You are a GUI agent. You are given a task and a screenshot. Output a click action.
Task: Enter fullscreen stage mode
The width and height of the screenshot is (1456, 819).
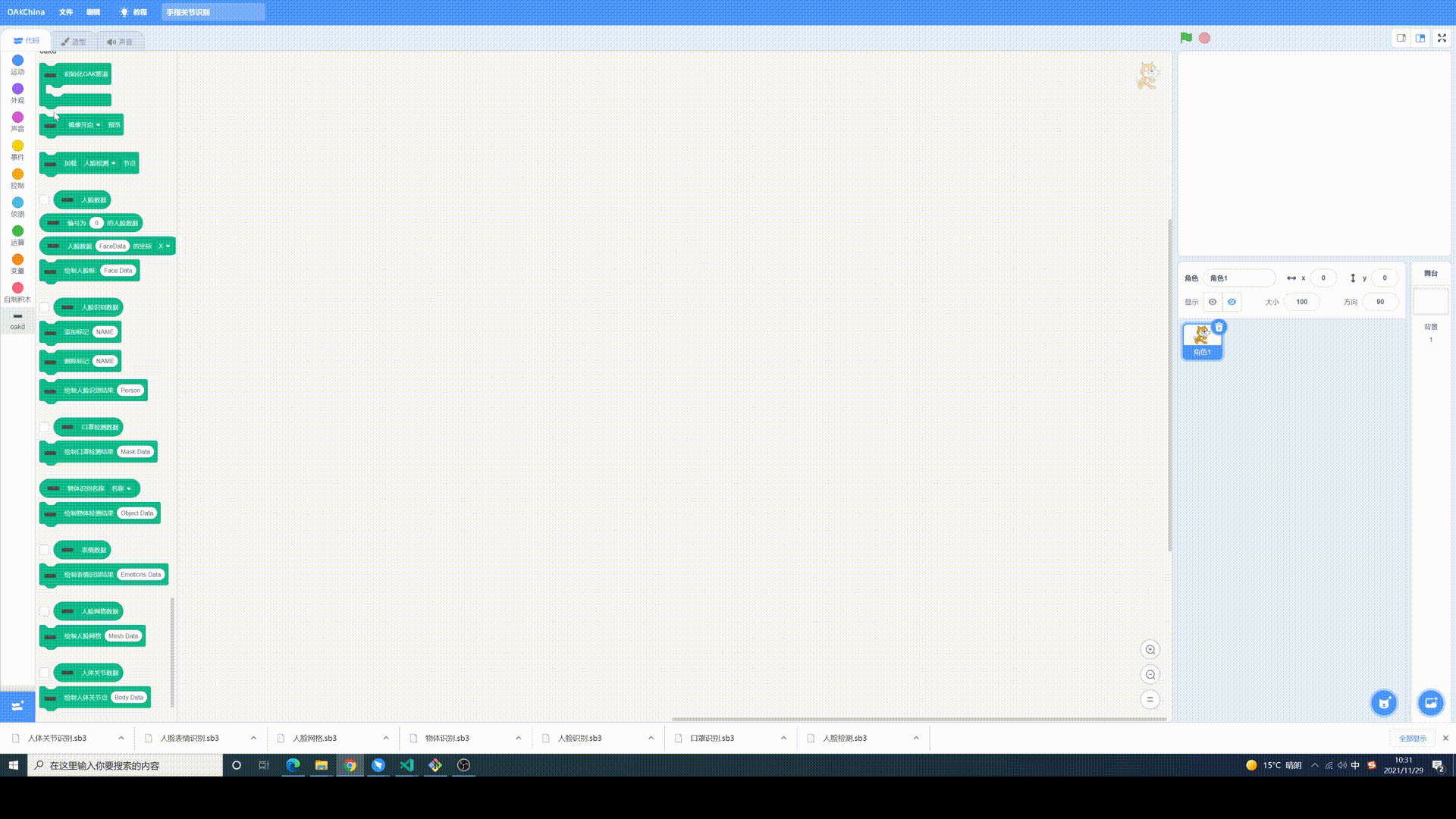click(1442, 38)
